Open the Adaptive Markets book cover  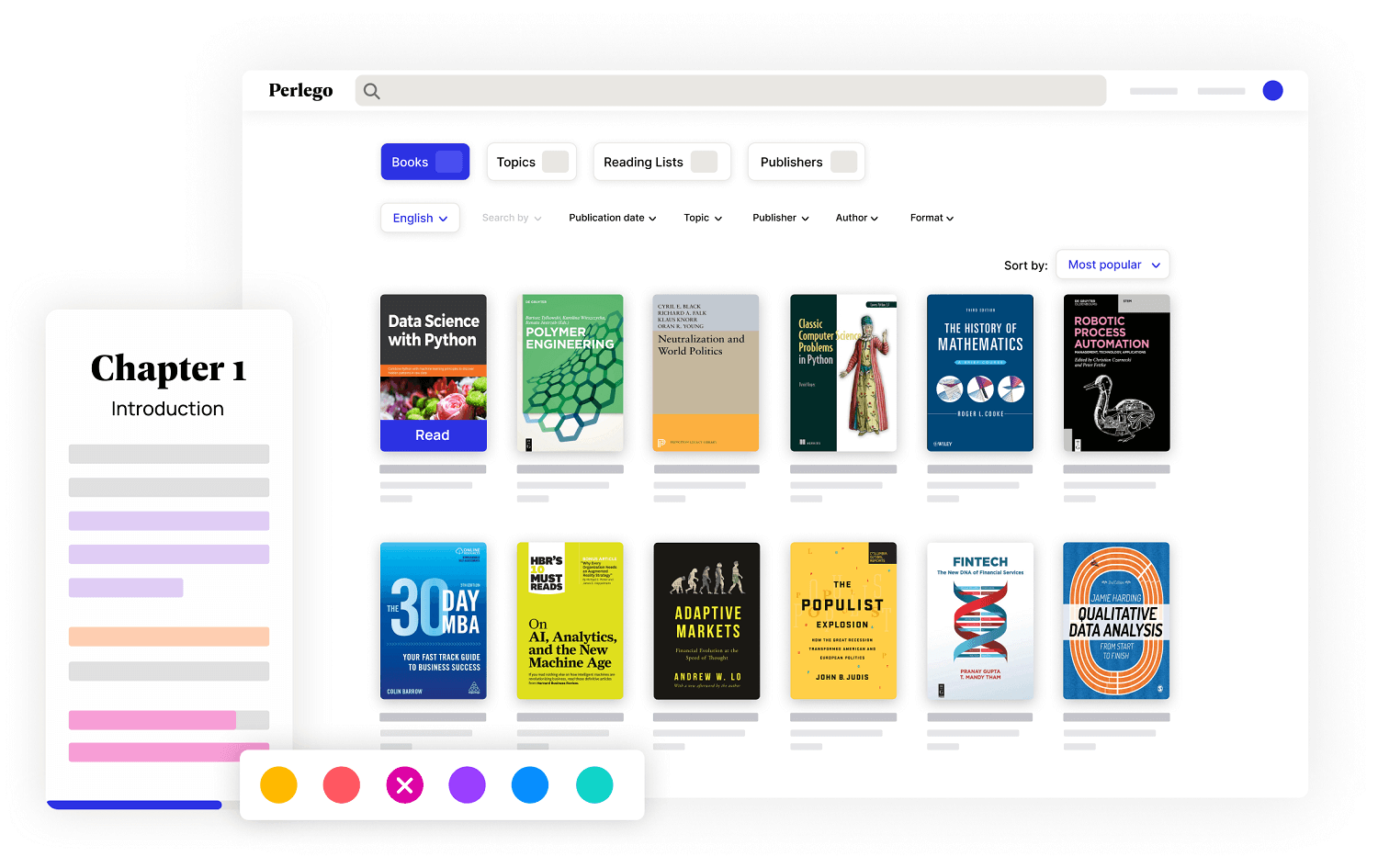click(x=706, y=621)
